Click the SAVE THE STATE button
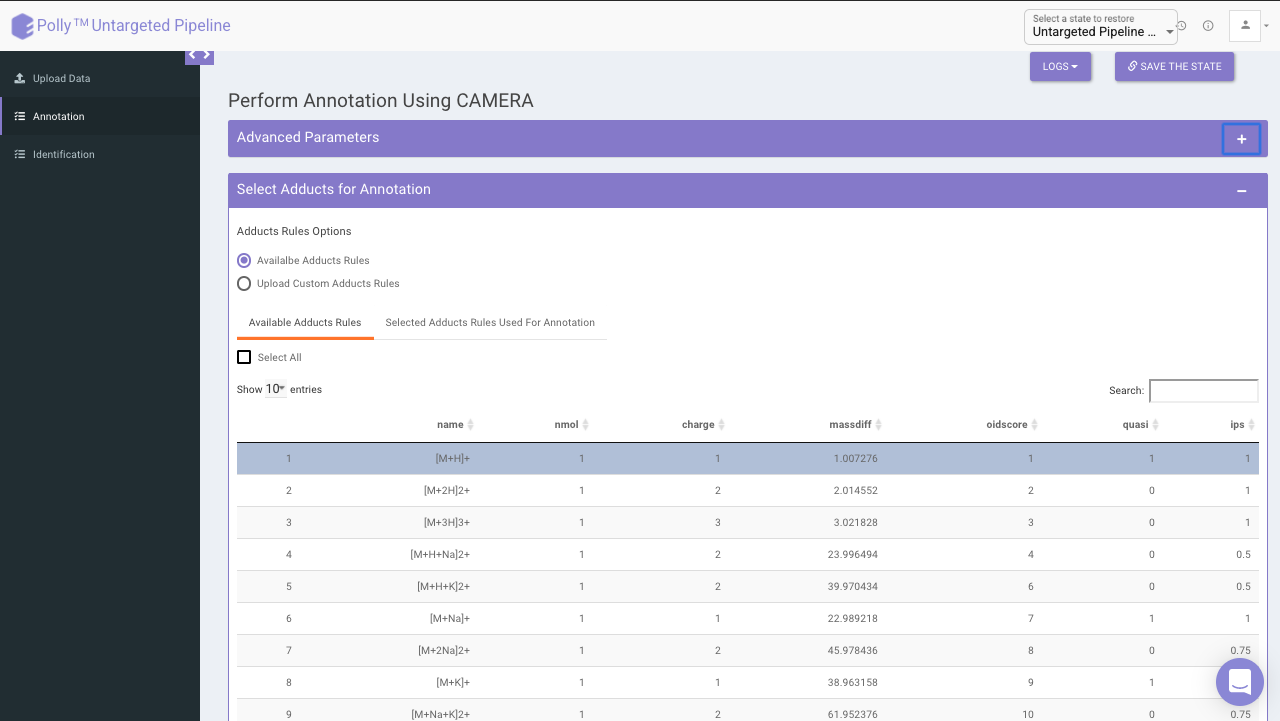Screen dimensions: 1280x721 tap(1175, 66)
